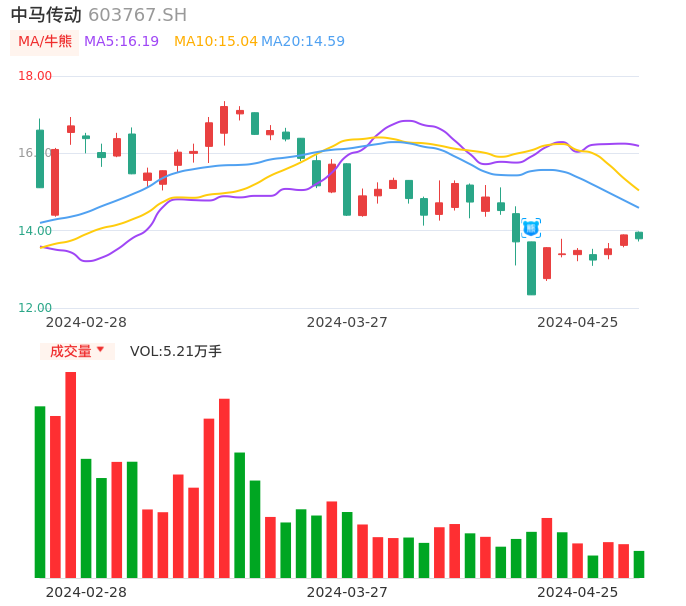686x606 pixels.
Task: Select the MA/牛熊 indicator button
Action: tap(45, 42)
